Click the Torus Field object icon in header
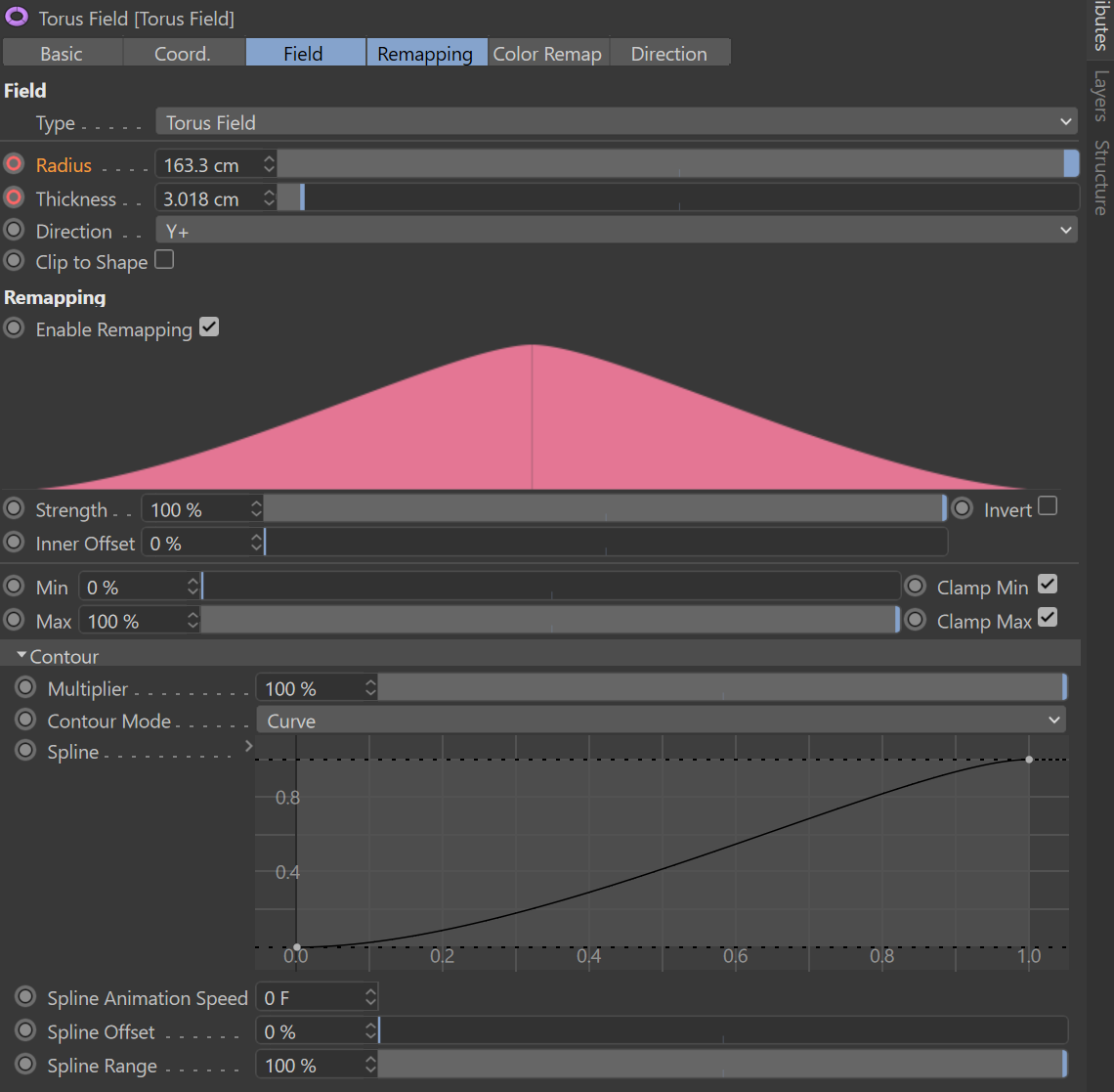 [x=17, y=17]
